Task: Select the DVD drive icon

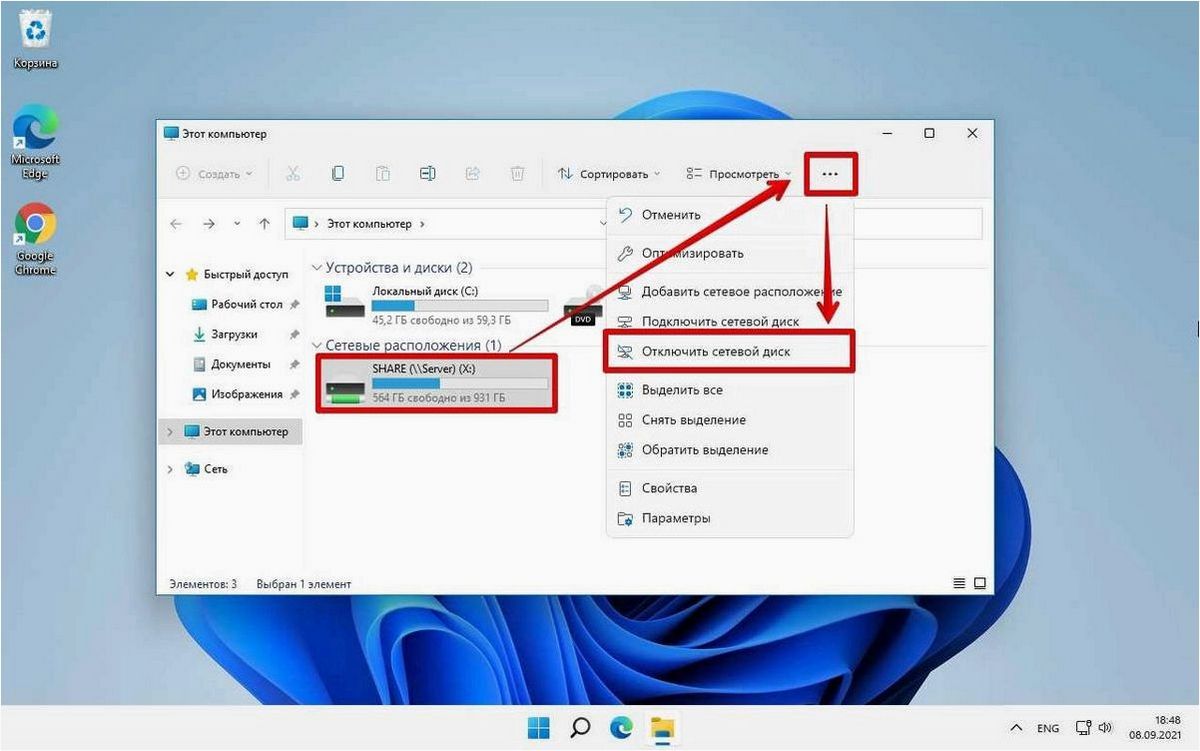Action: (x=583, y=306)
